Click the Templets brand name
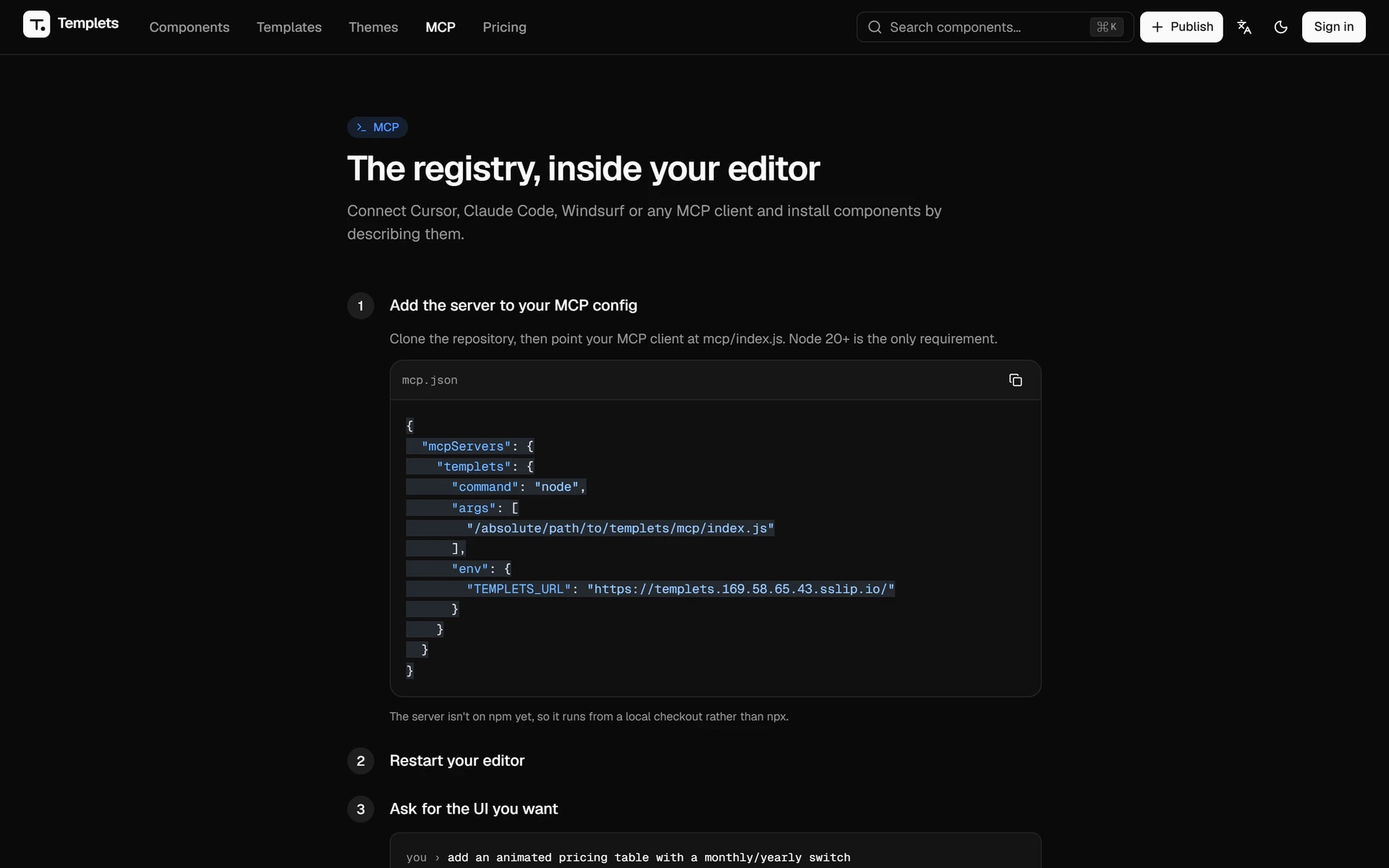The width and height of the screenshot is (1389, 868). 88,24
